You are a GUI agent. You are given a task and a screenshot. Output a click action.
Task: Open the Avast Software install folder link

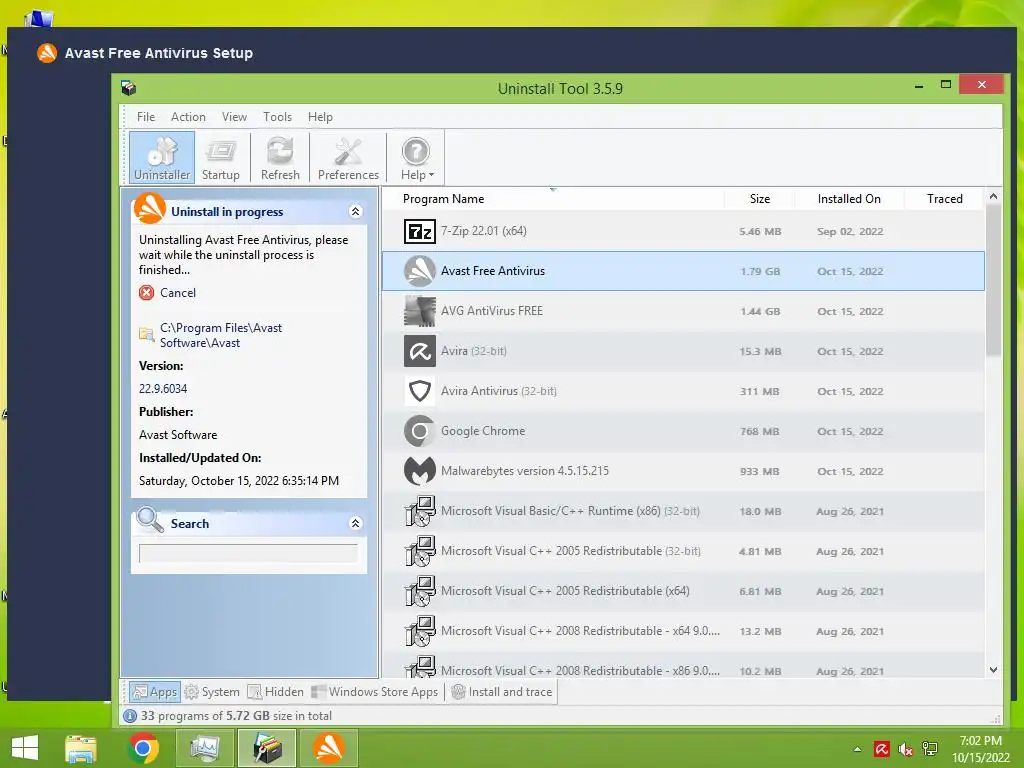point(221,335)
